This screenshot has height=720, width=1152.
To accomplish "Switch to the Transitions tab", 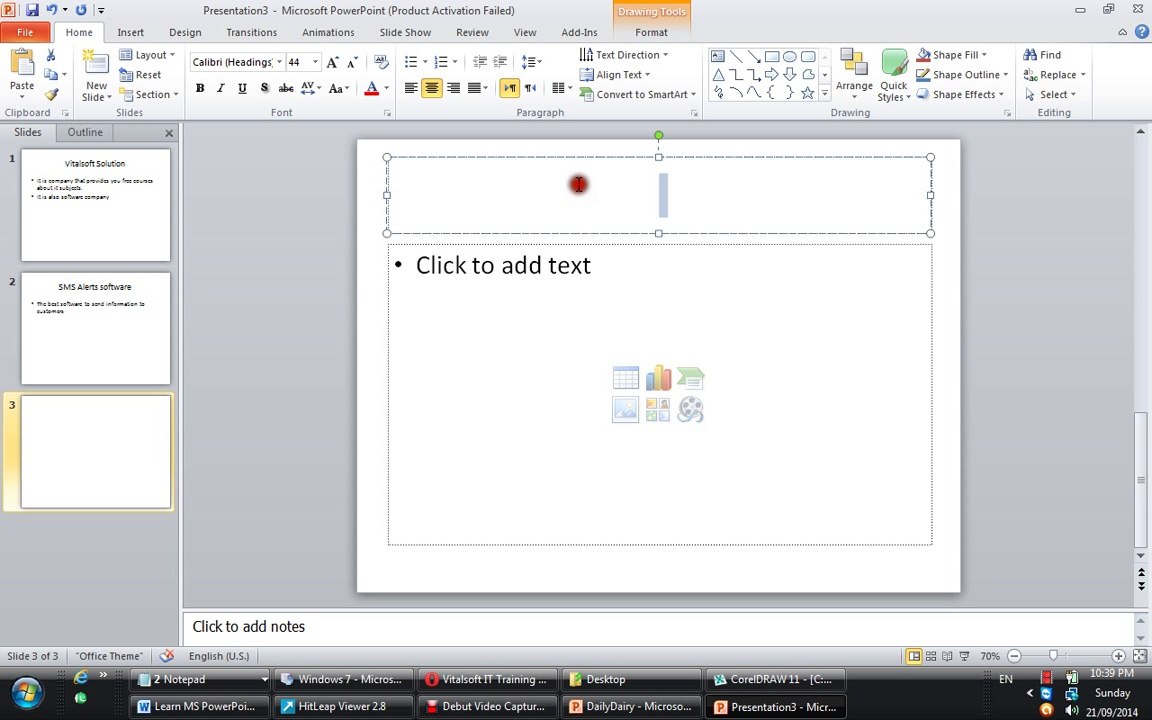I will tap(251, 32).
